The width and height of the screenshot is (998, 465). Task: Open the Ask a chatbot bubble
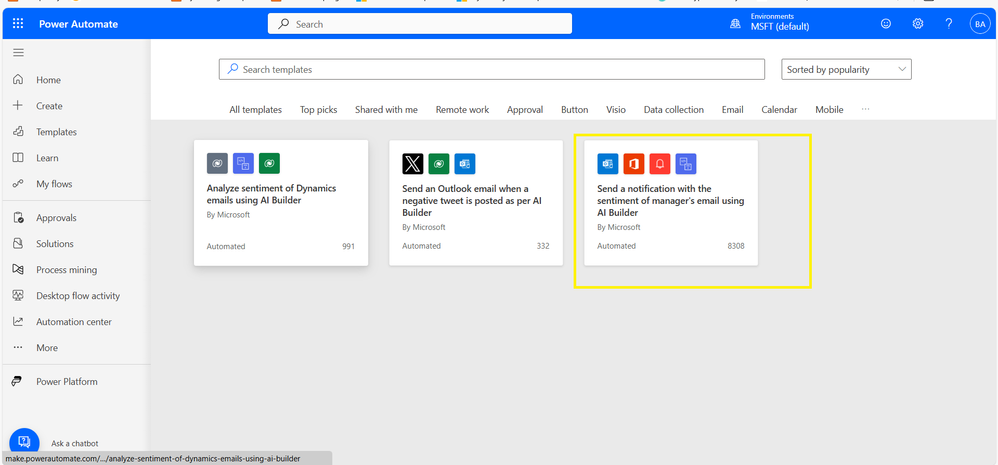(x=24, y=442)
